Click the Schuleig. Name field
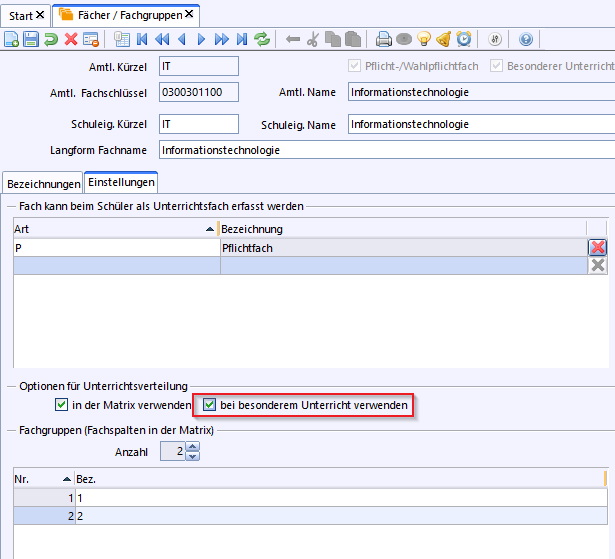 click(481, 124)
